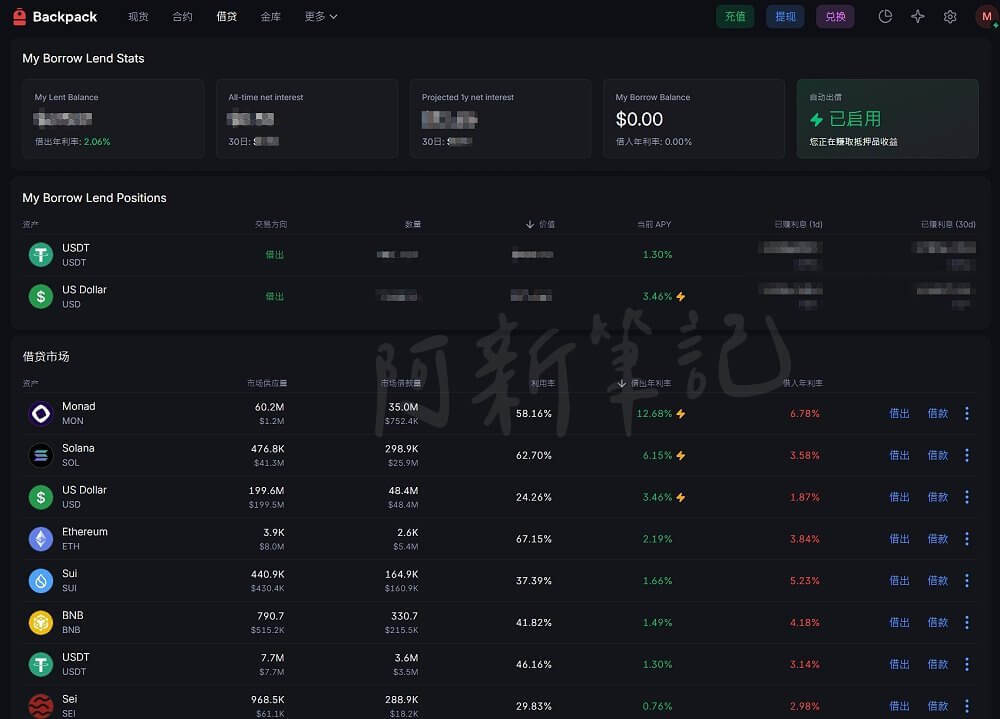The width and height of the screenshot is (1000, 719).
Task: Click the My Borrow Balance $0.00 card
Action: (x=694, y=119)
